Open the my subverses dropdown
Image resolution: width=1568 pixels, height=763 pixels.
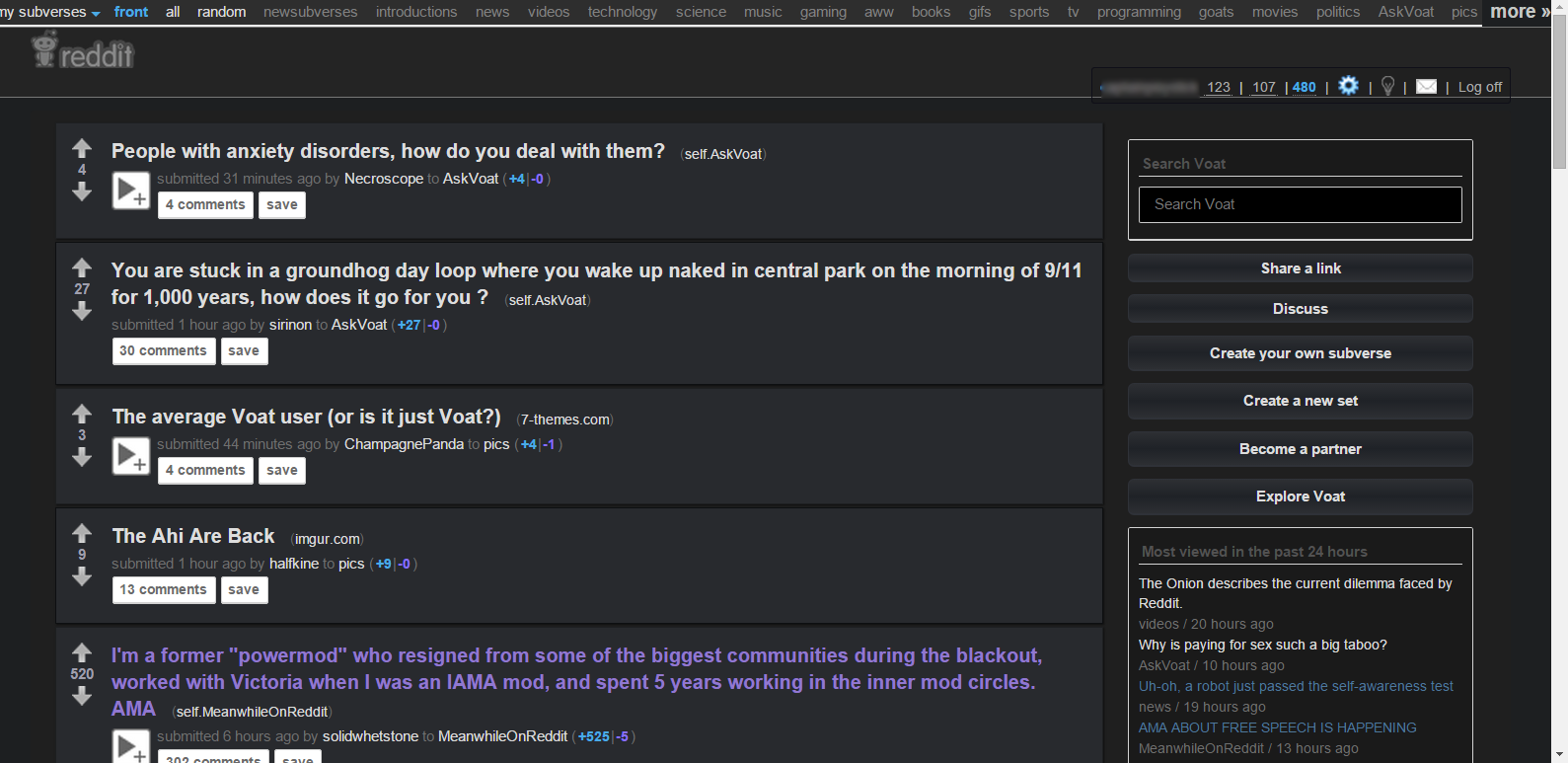(x=50, y=12)
